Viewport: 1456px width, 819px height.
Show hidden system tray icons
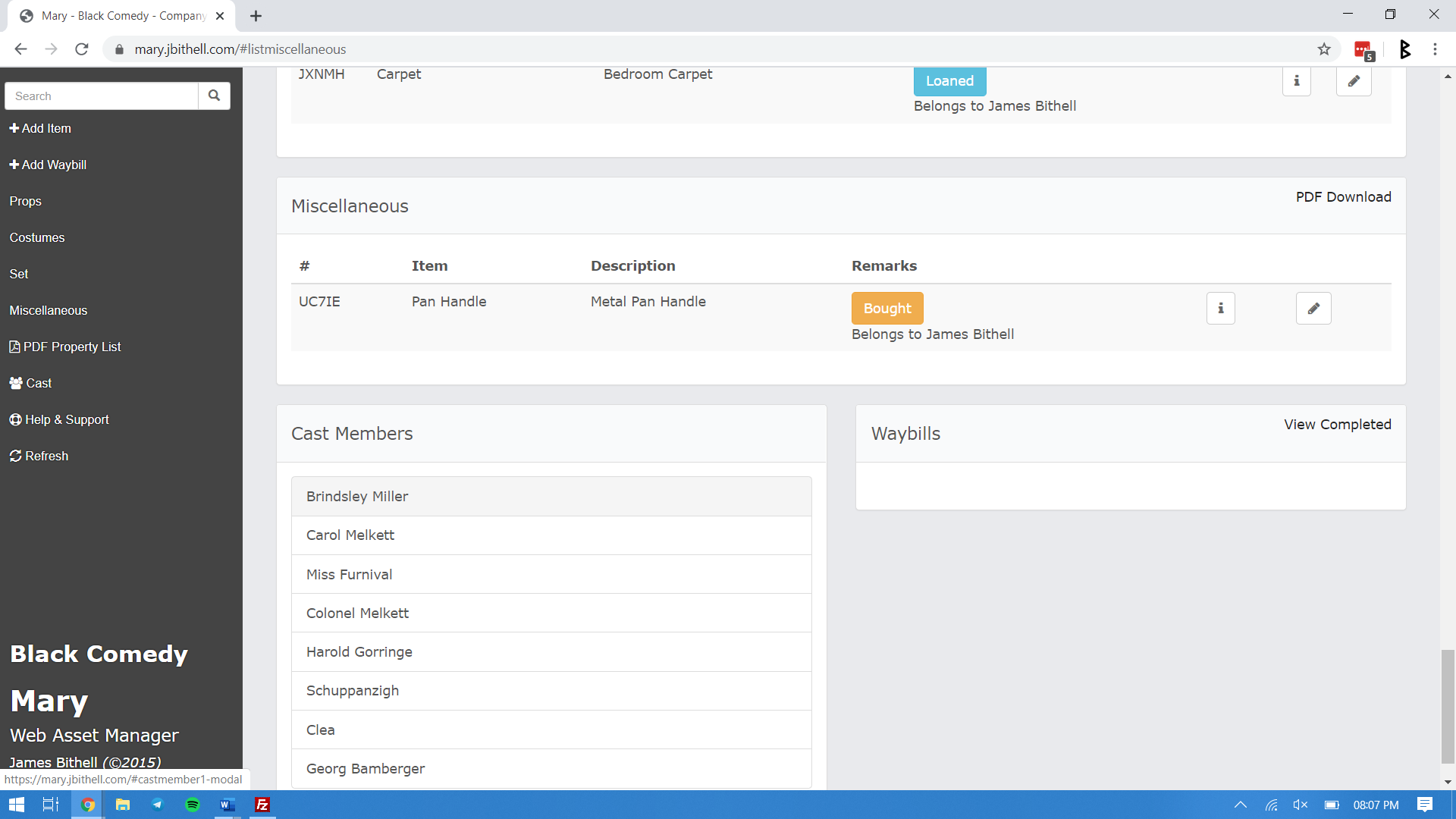(1241, 805)
